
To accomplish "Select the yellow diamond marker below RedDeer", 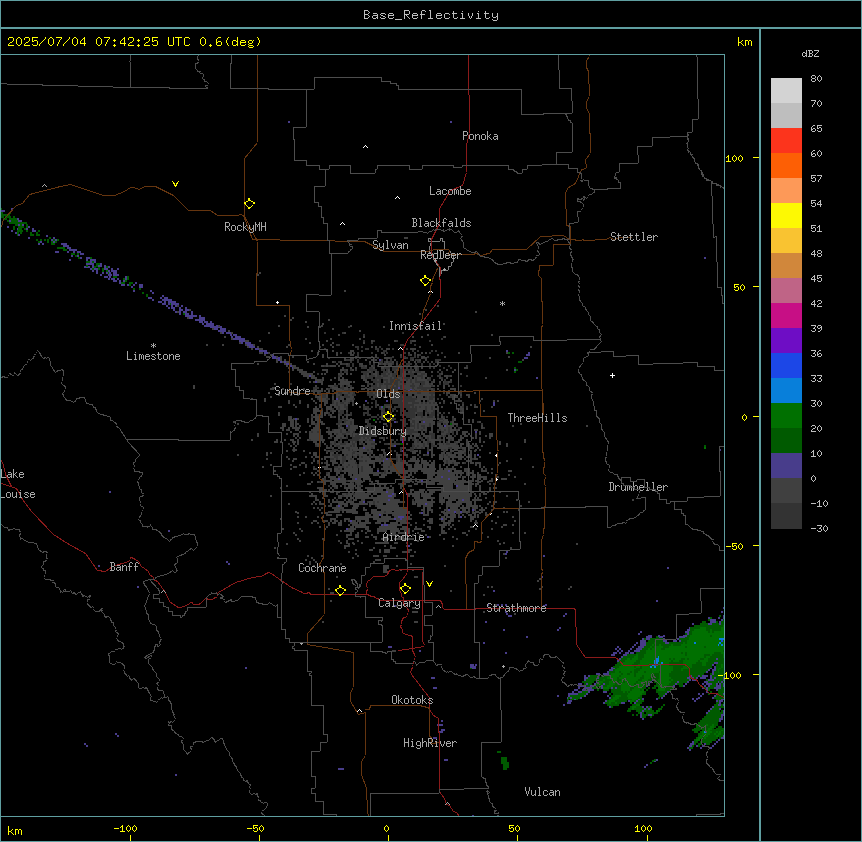I will [426, 281].
